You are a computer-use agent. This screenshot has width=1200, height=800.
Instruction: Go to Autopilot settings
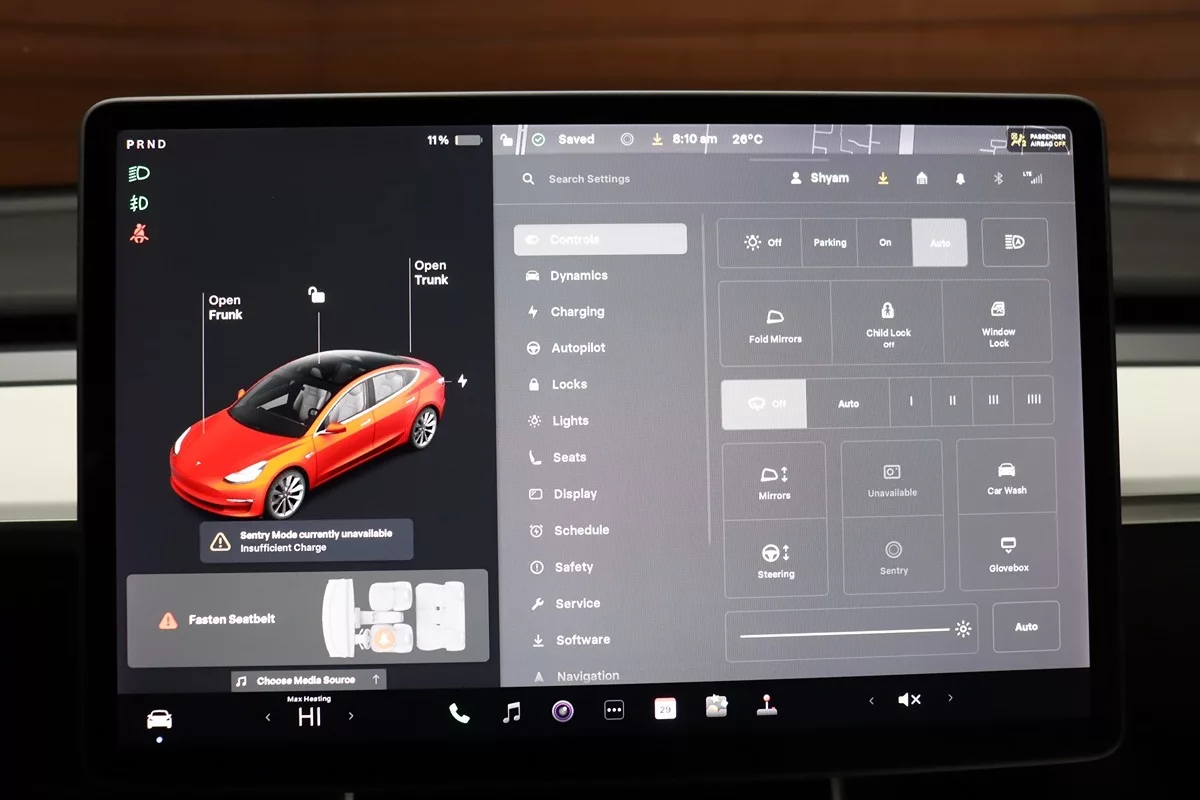578,348
